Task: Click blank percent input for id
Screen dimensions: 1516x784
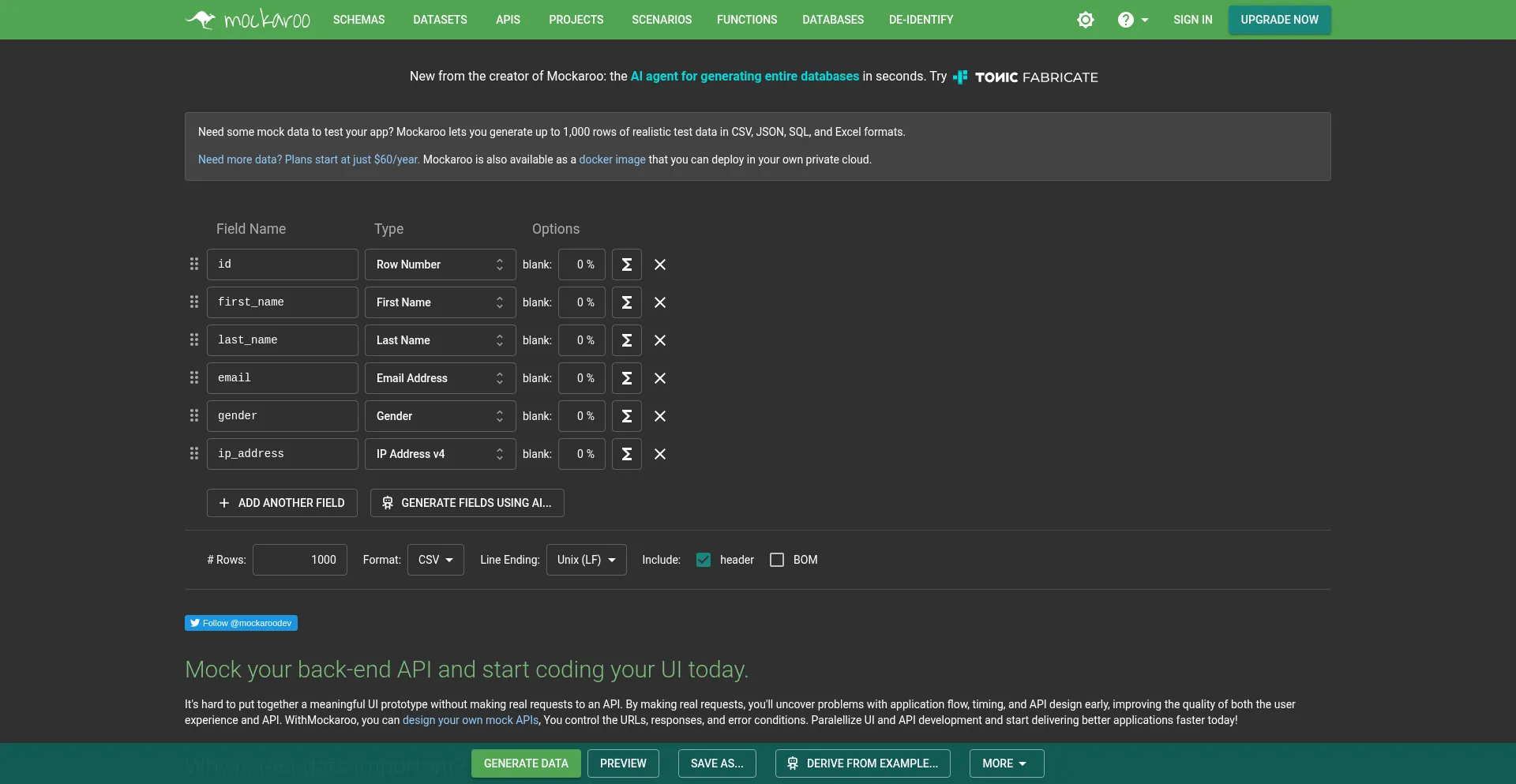Action: click(x=582, y=264)
